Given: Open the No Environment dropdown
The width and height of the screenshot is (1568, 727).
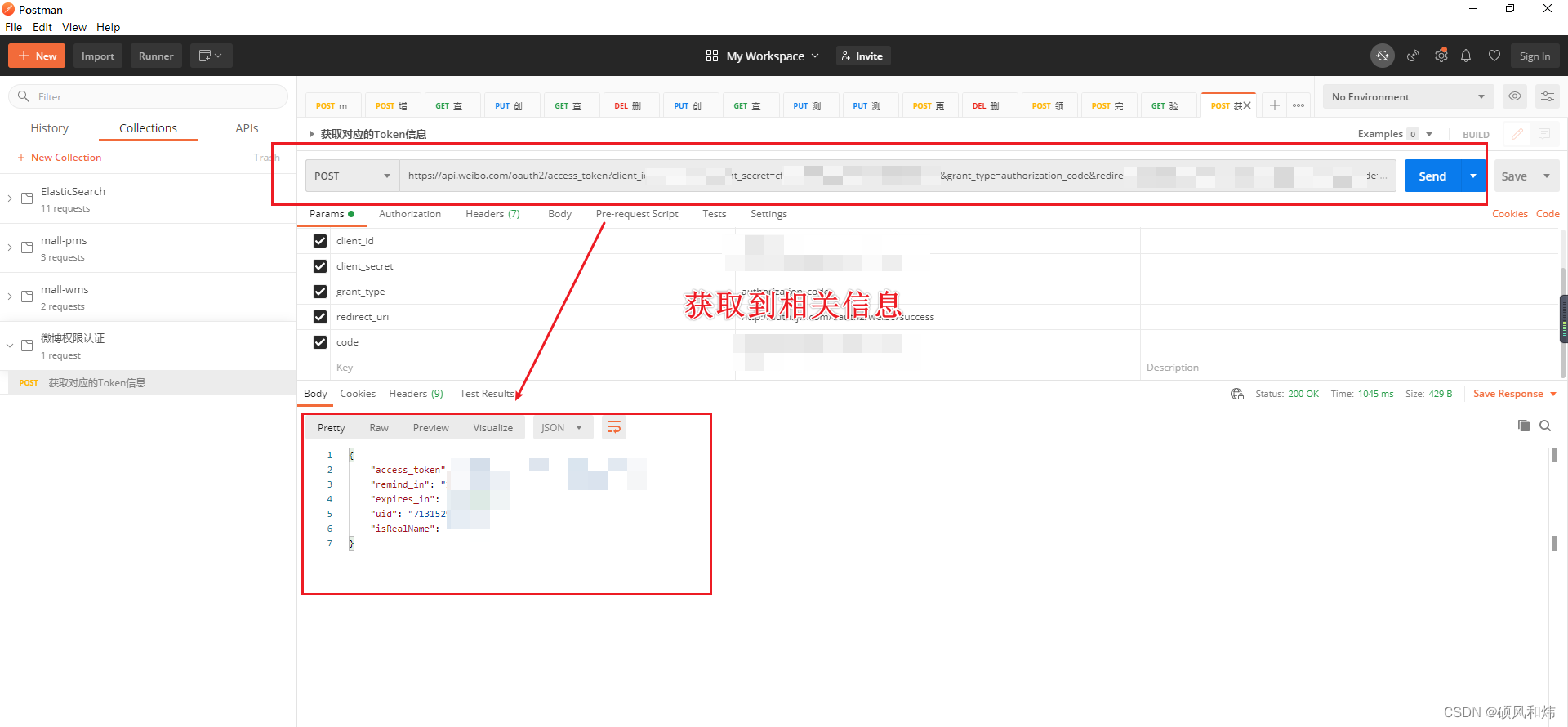Looking at the screenshot, I should tap(1409, 96).
